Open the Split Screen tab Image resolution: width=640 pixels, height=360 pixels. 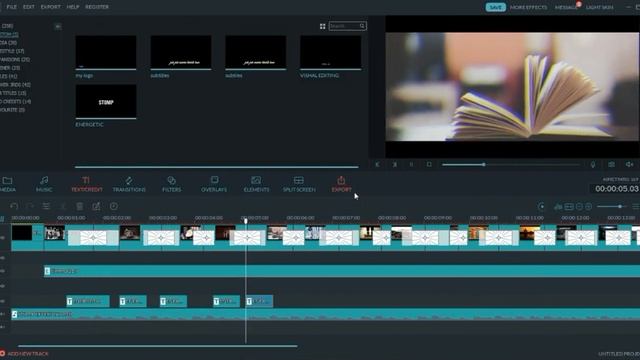click(299, 184)
